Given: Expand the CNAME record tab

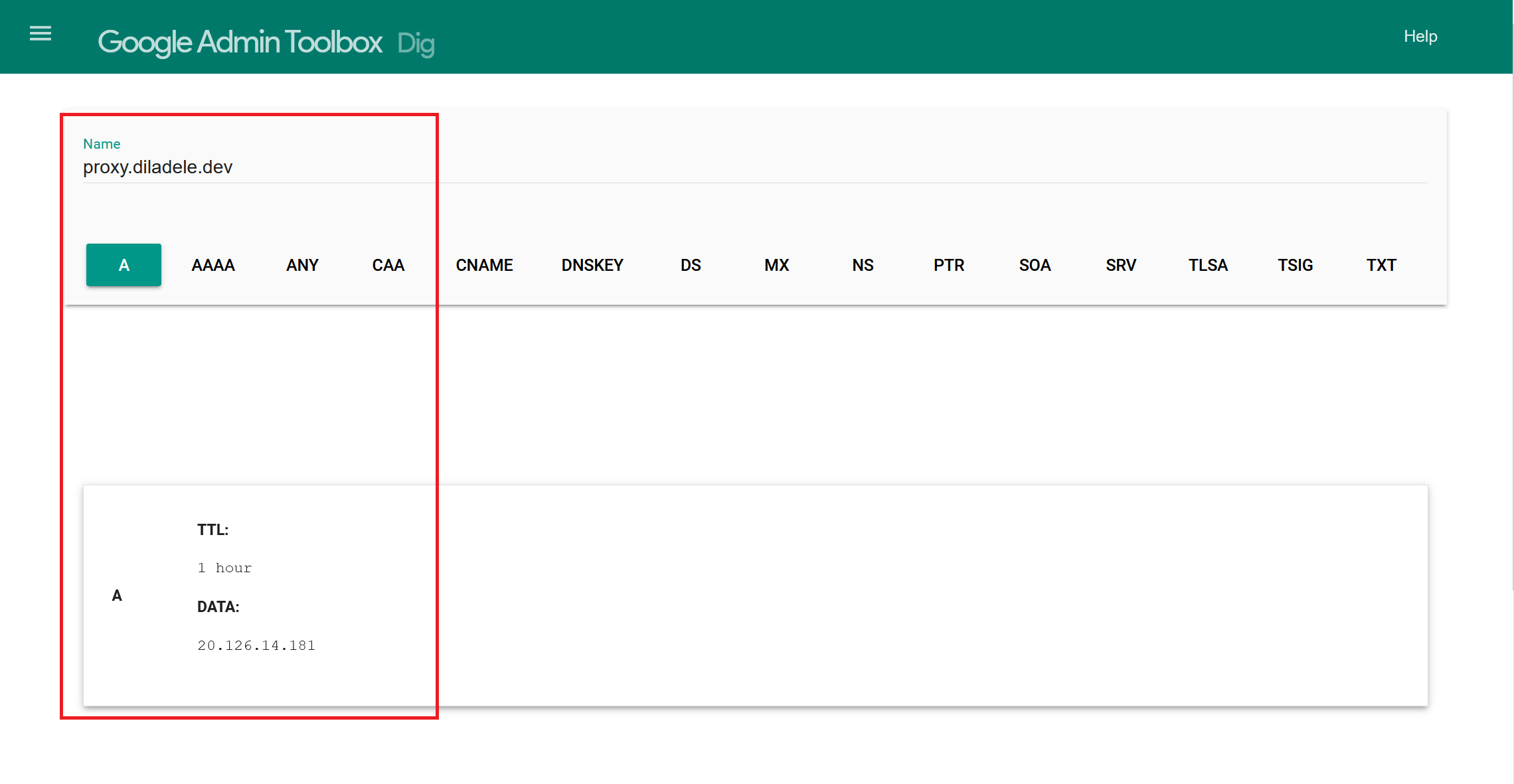Looking at the screenshot, I should (485, 265).
